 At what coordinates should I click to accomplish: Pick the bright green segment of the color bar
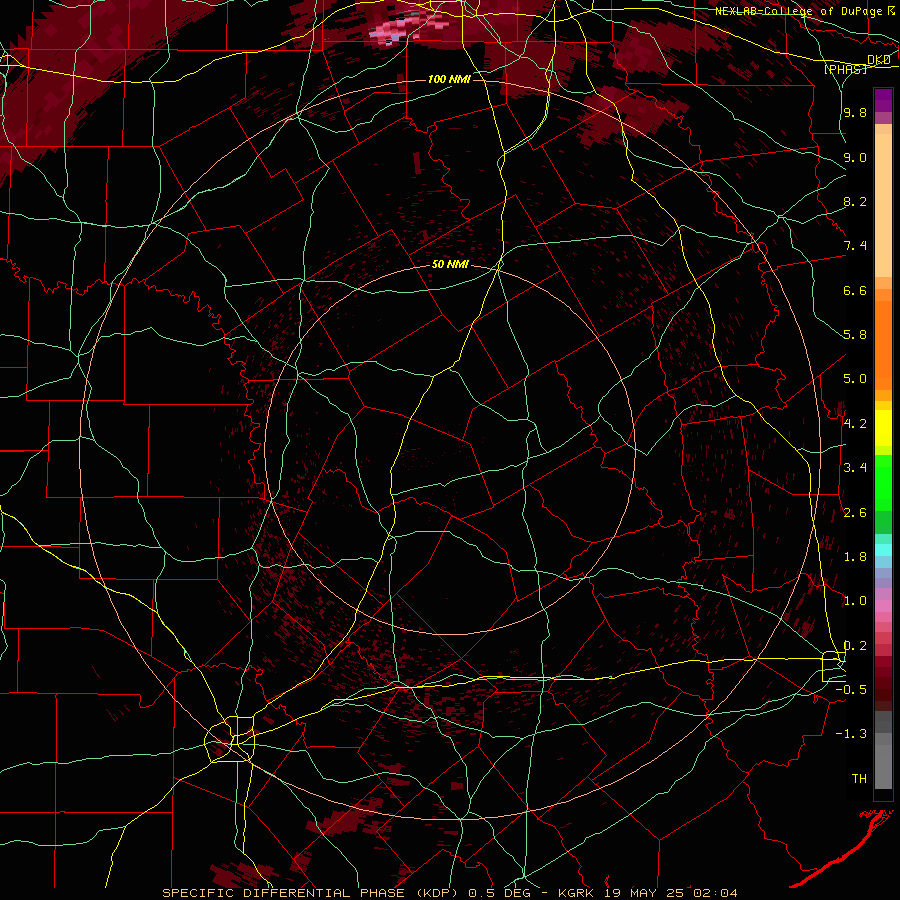point(883,482)
